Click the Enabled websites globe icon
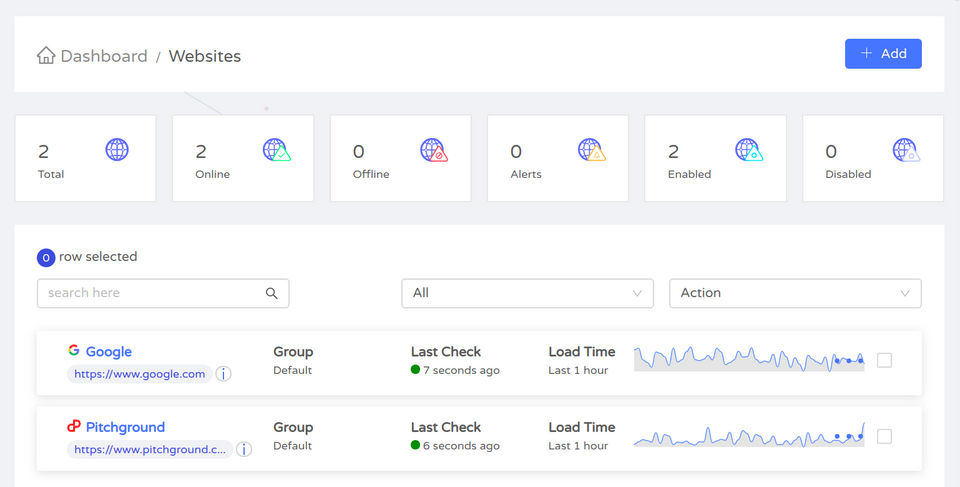Screen dimensions: 960x487 tap(748, 150)
